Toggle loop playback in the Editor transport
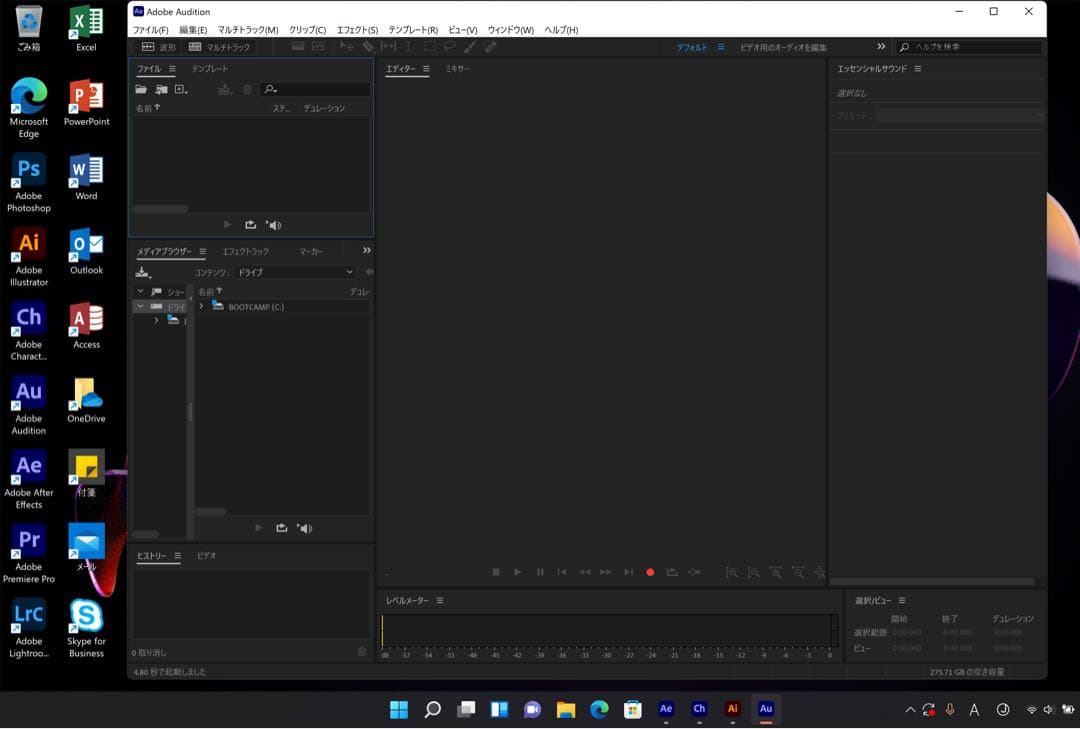 pyautogui.click(x=672, y=572)
